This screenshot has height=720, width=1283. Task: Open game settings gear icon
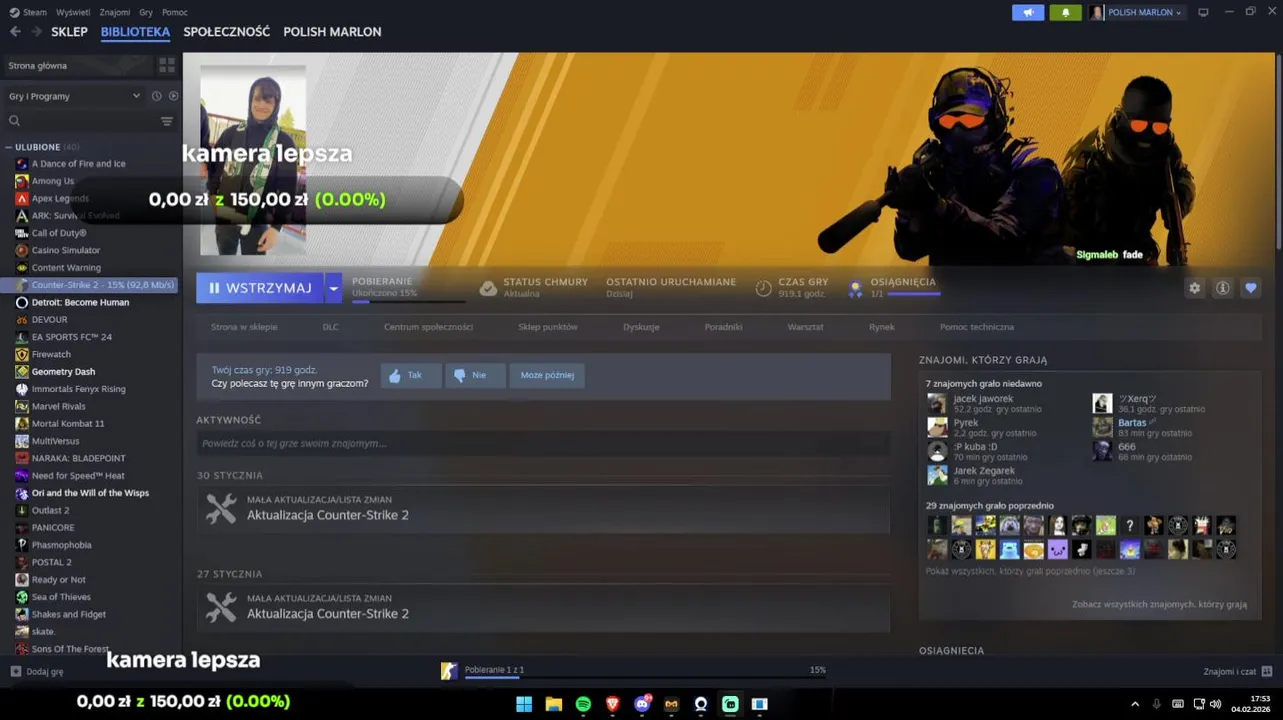(x=1194, y=288)
